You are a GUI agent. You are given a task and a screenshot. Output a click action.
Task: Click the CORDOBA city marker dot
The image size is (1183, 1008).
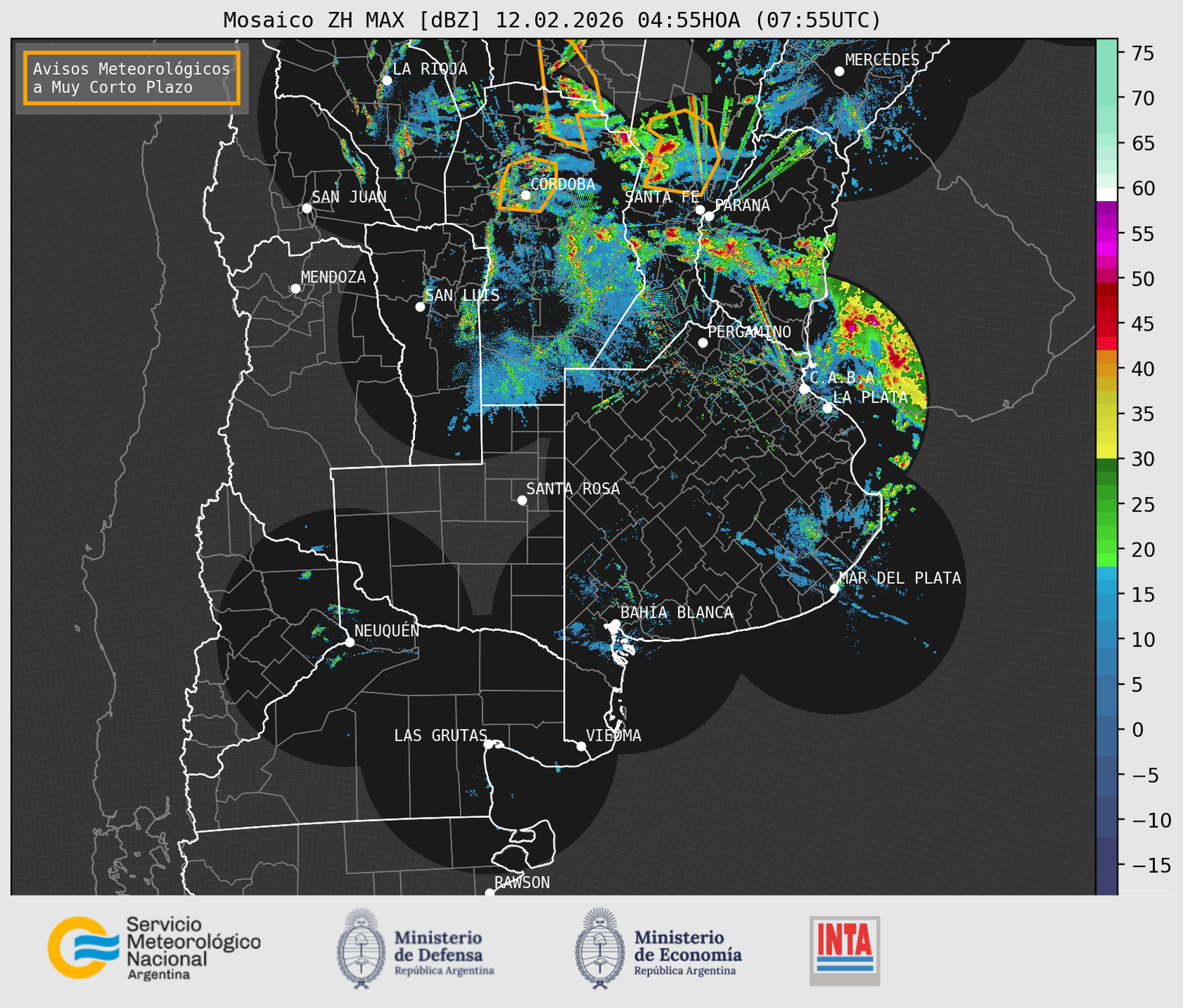pyautogui.click(x=525, y=195)
